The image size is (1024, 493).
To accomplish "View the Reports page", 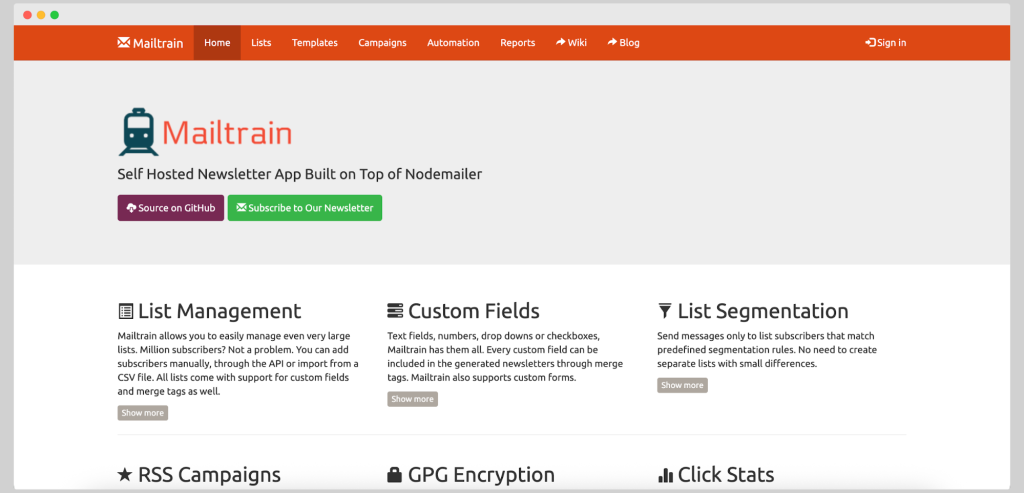I will [518, 43].
